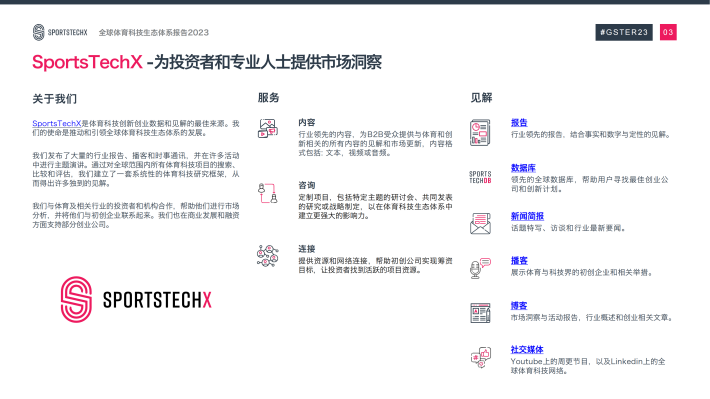710x399 pixels.
Task: Click the 博客 blog article icon
Action: click(x=480, y=313)
